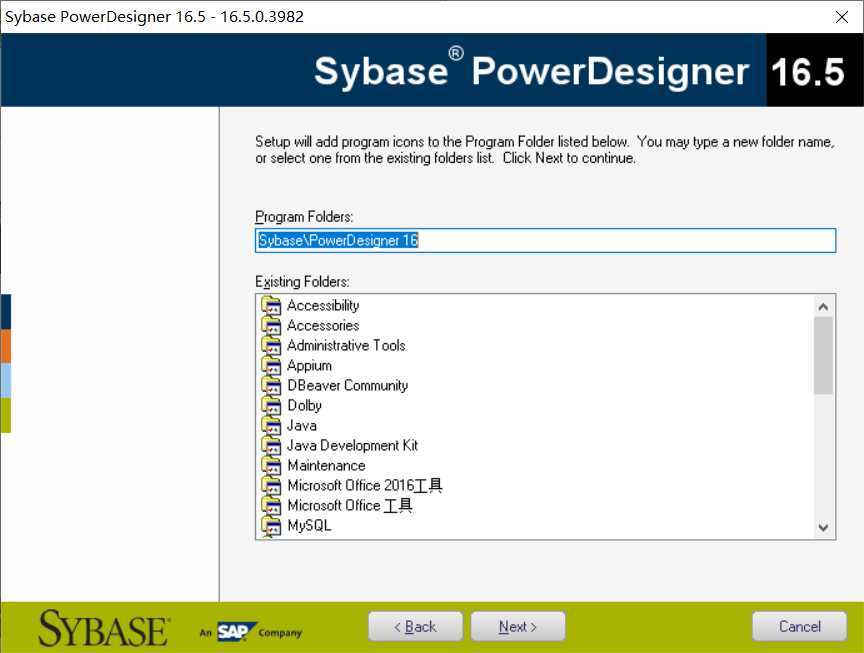The width and height of the screenshot is (864, 653).
Task: Click the Accessories folder icon
Action: coord(271,326)
